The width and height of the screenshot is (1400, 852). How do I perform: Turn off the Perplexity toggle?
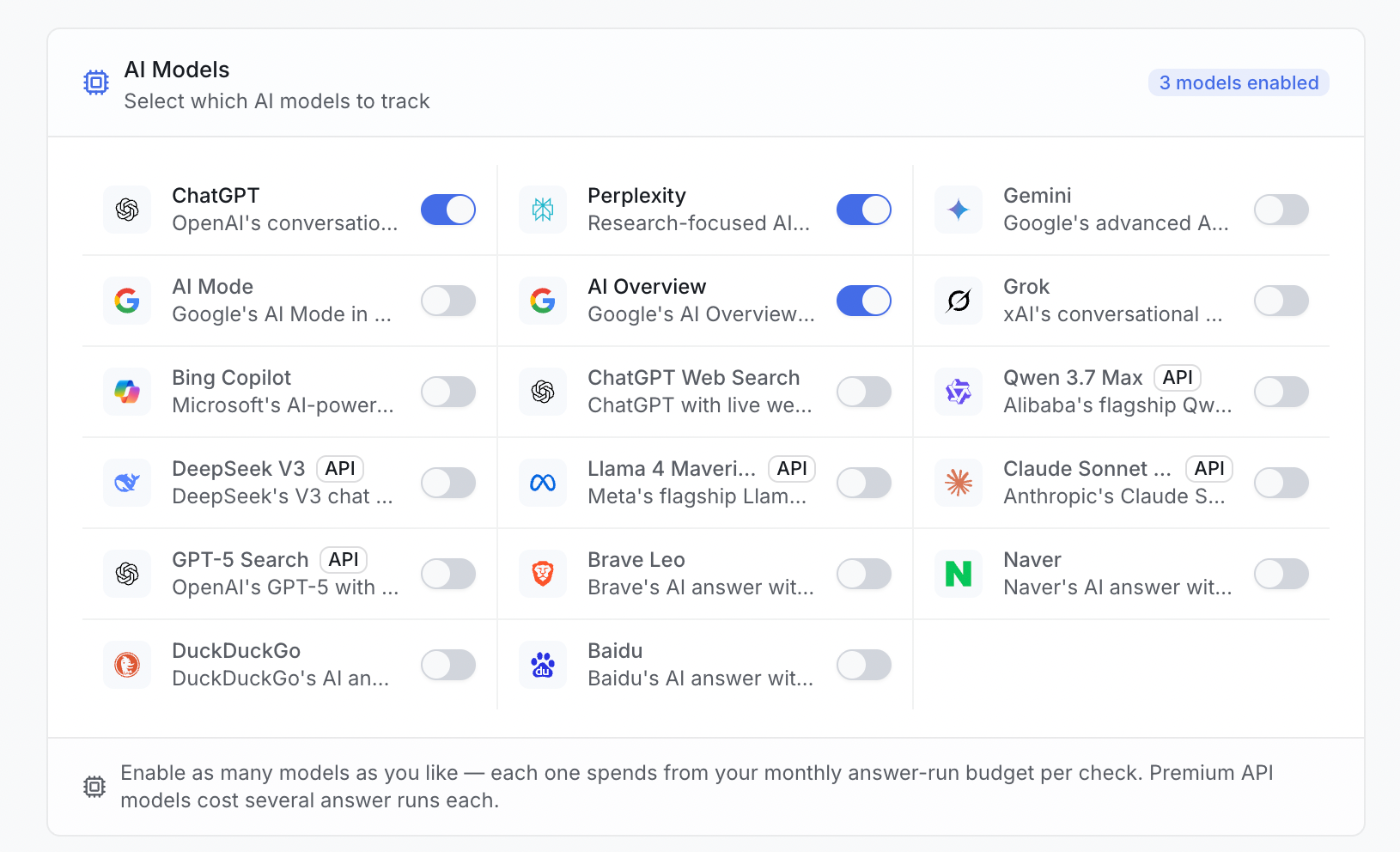(864, 210)
